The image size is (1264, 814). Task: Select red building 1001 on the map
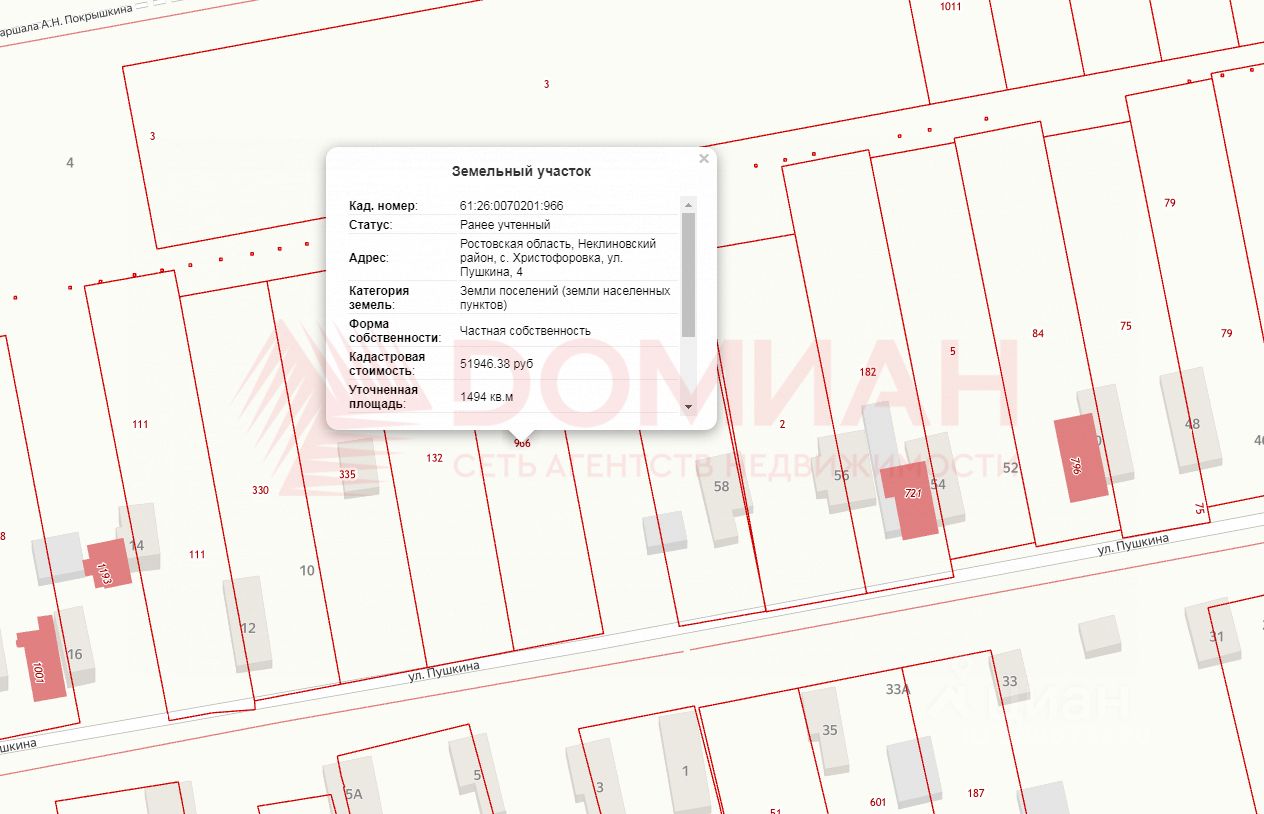point(42,658)
